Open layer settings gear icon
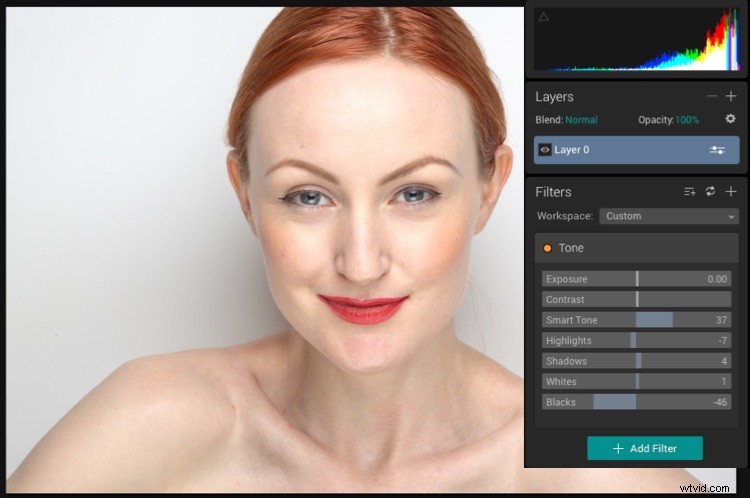 pos(730,118)
